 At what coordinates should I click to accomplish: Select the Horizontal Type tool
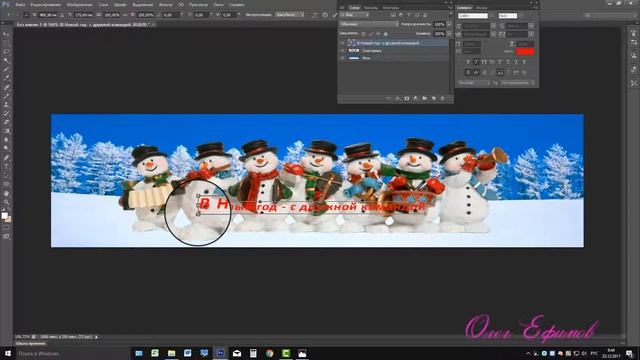tap(6, 166)
